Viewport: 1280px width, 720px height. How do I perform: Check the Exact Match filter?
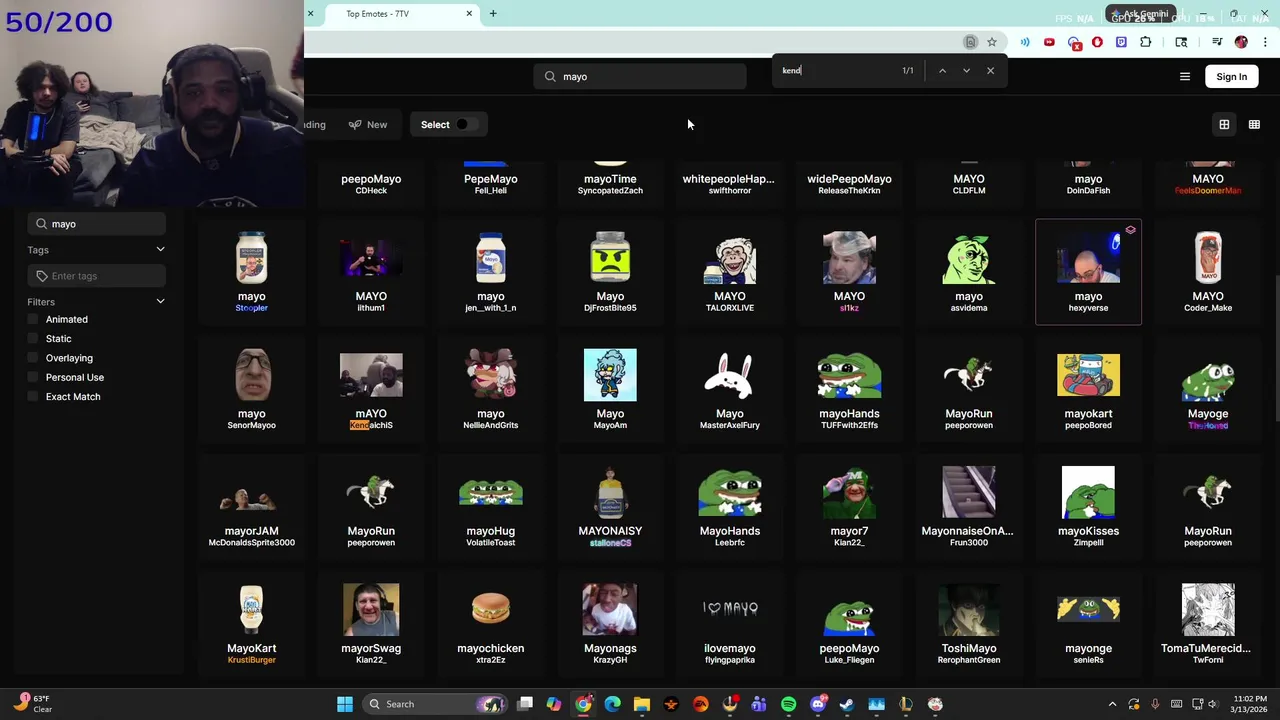pyautogui.click(x=33, y=397)
